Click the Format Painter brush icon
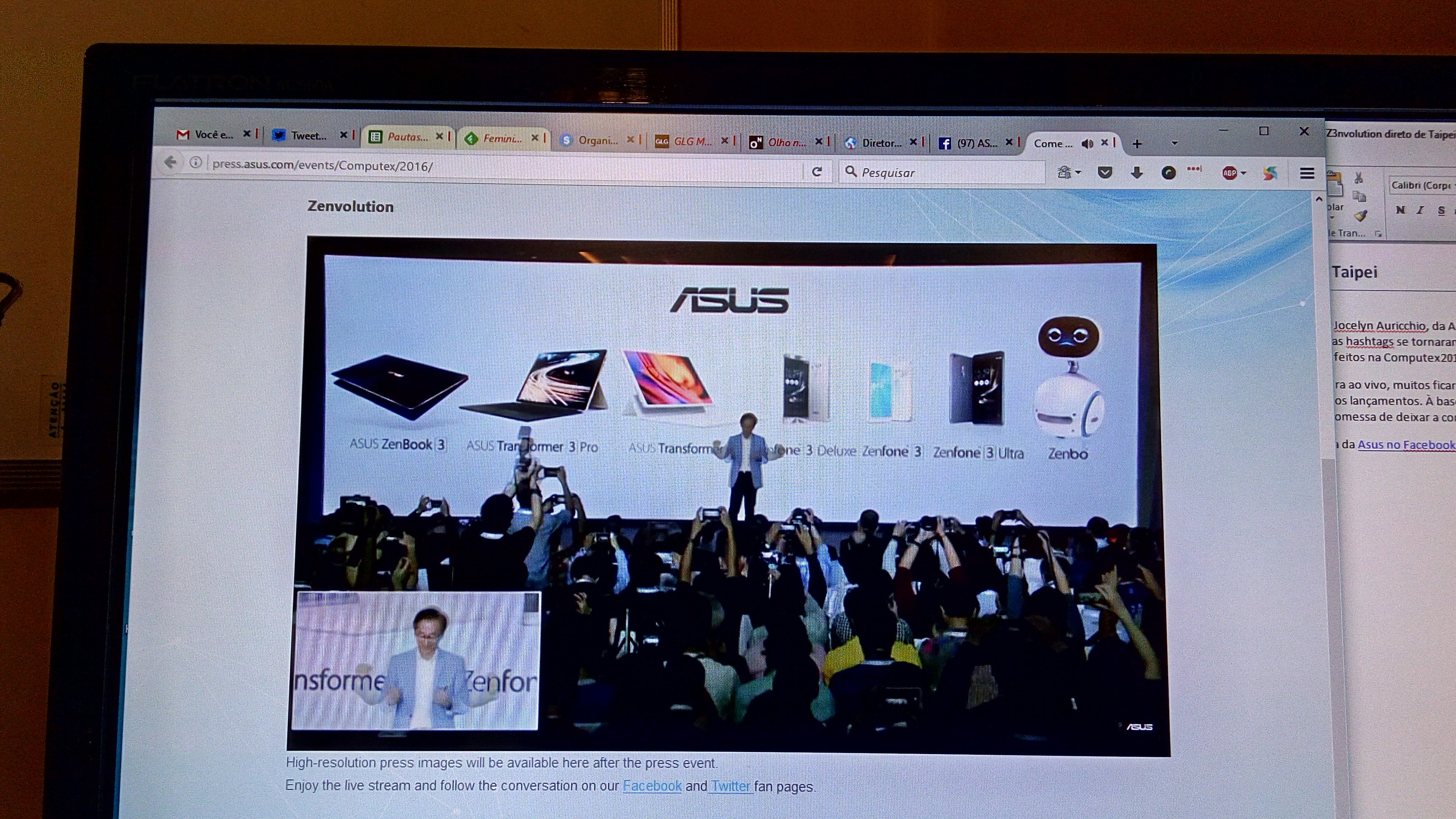The image size is (1456, 819). (x=1361, y=216)
